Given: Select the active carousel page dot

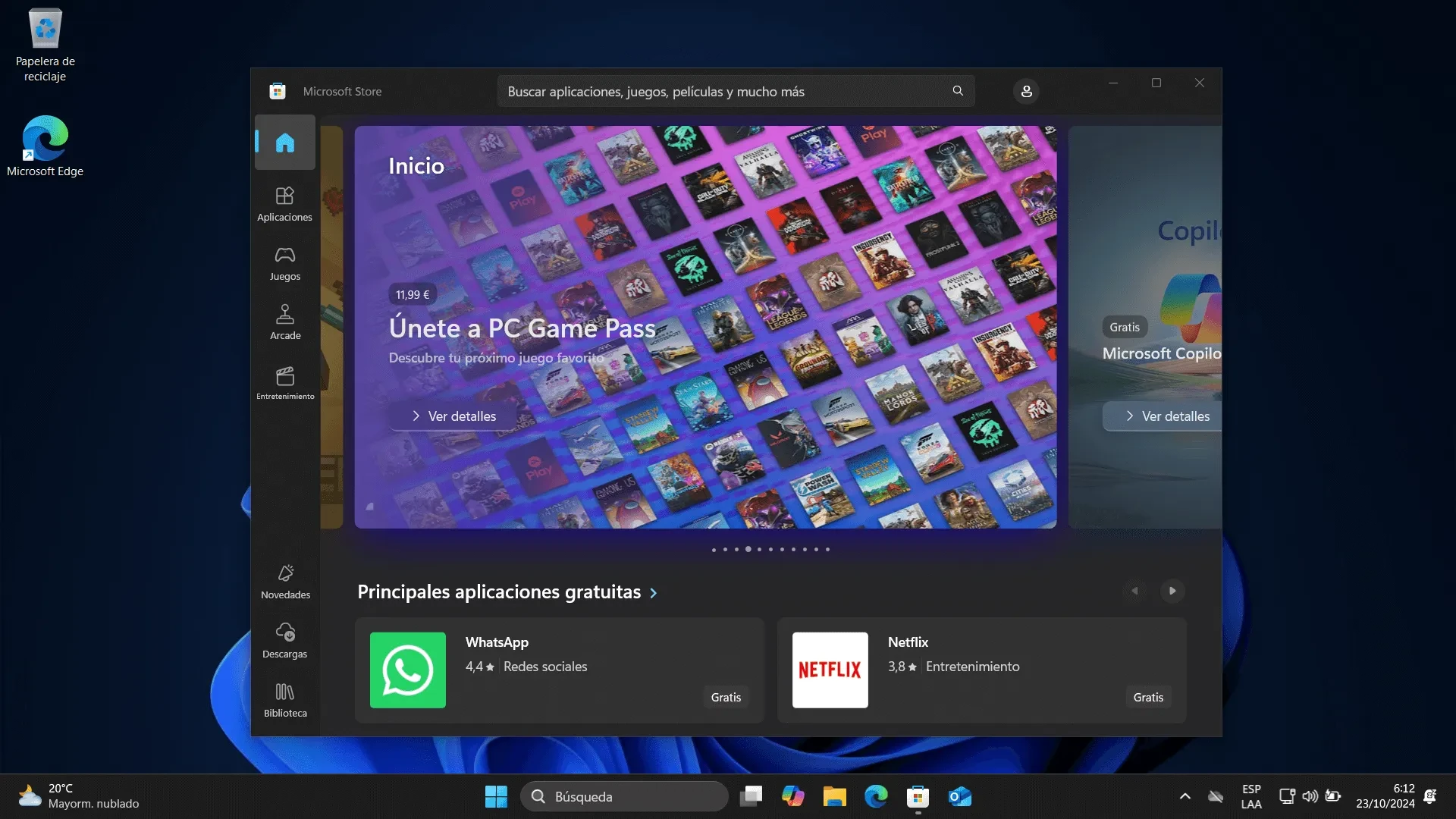Looking at the screenshot, I should tap(748, 549).
